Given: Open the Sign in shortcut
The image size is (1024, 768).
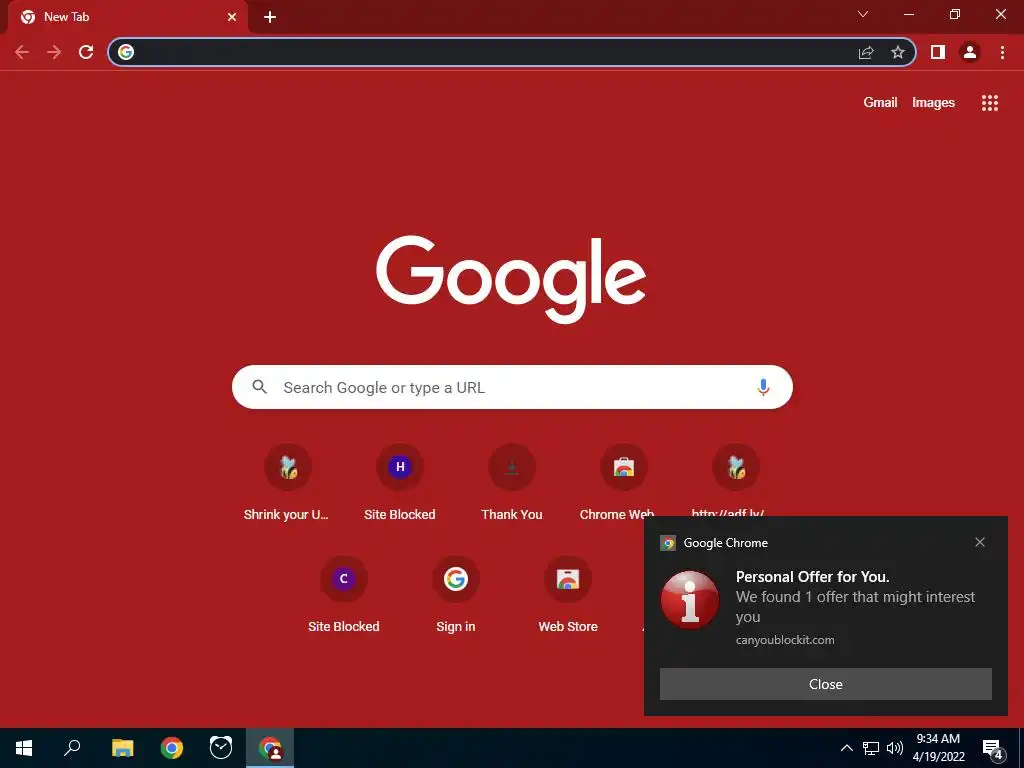Looking at the screenshot, I should 456,596.
